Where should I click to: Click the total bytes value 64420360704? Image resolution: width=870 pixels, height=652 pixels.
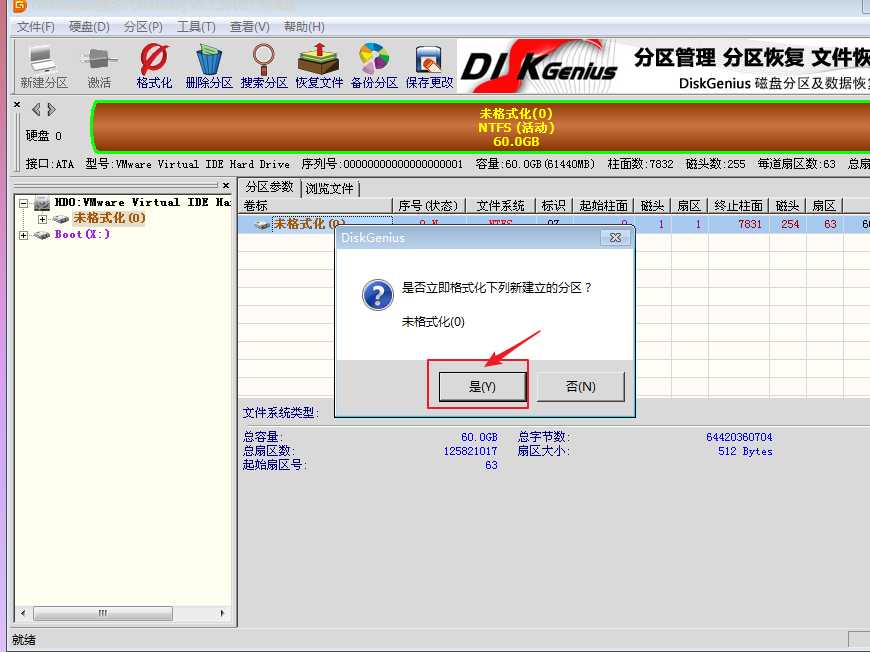click(739, 437)
